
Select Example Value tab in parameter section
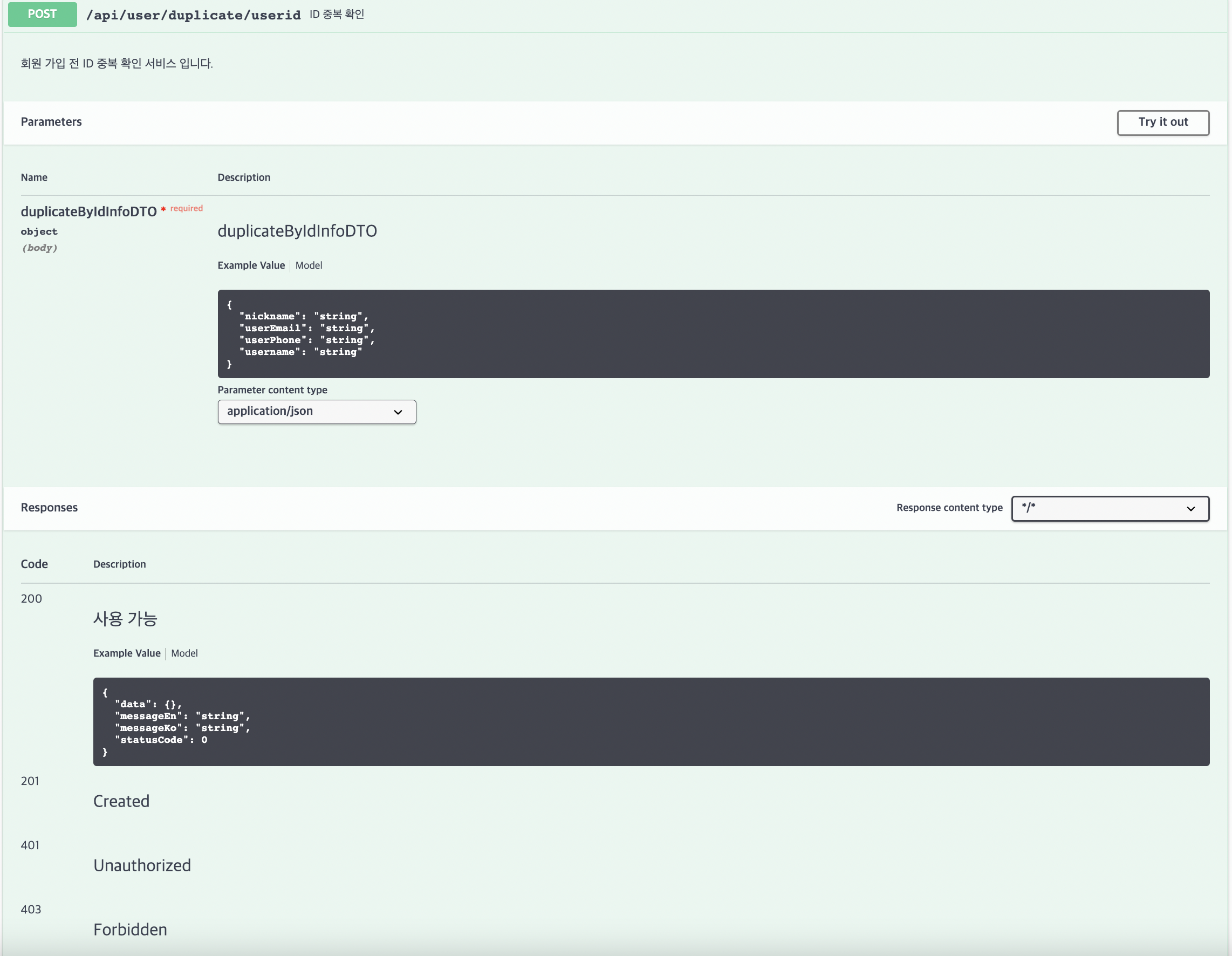click(x=251, y=265)
